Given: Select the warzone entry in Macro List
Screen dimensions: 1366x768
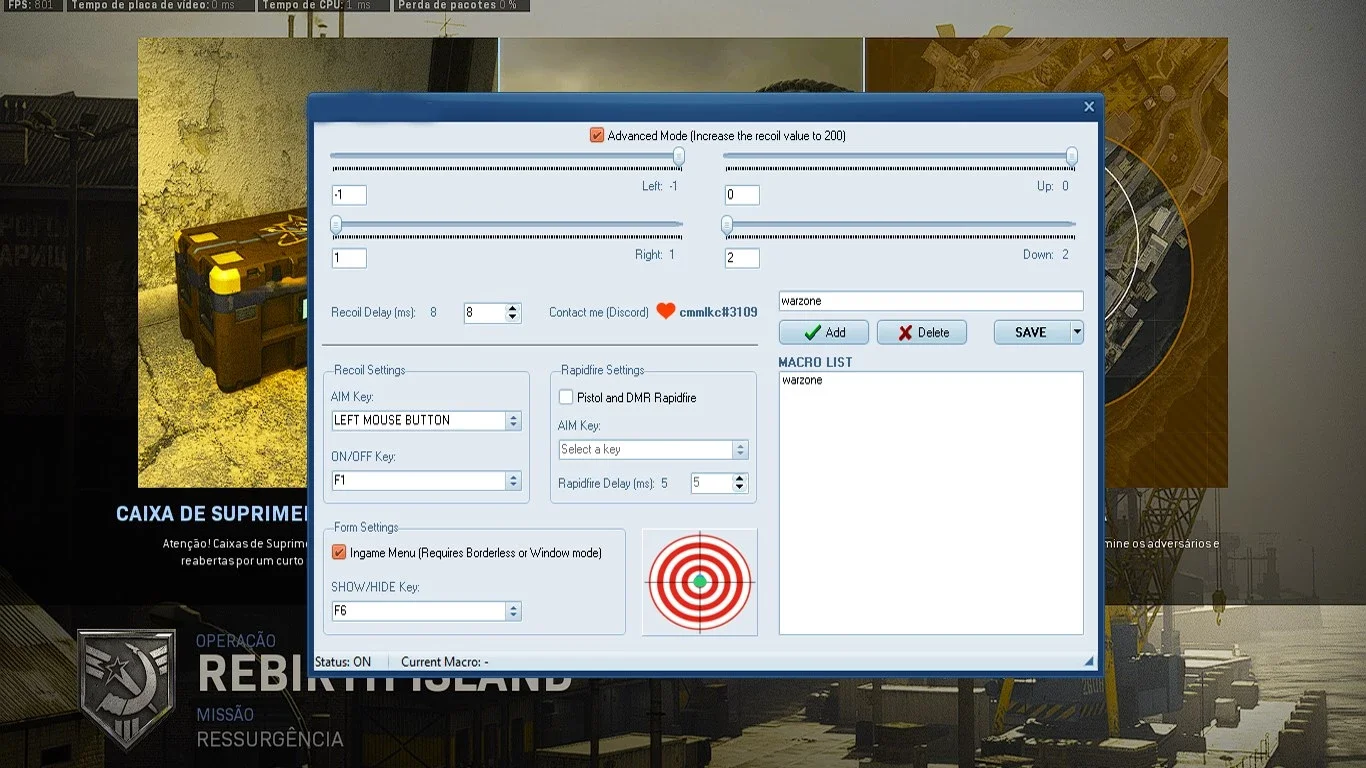Looking at the screenshot, I should point(802,380).
